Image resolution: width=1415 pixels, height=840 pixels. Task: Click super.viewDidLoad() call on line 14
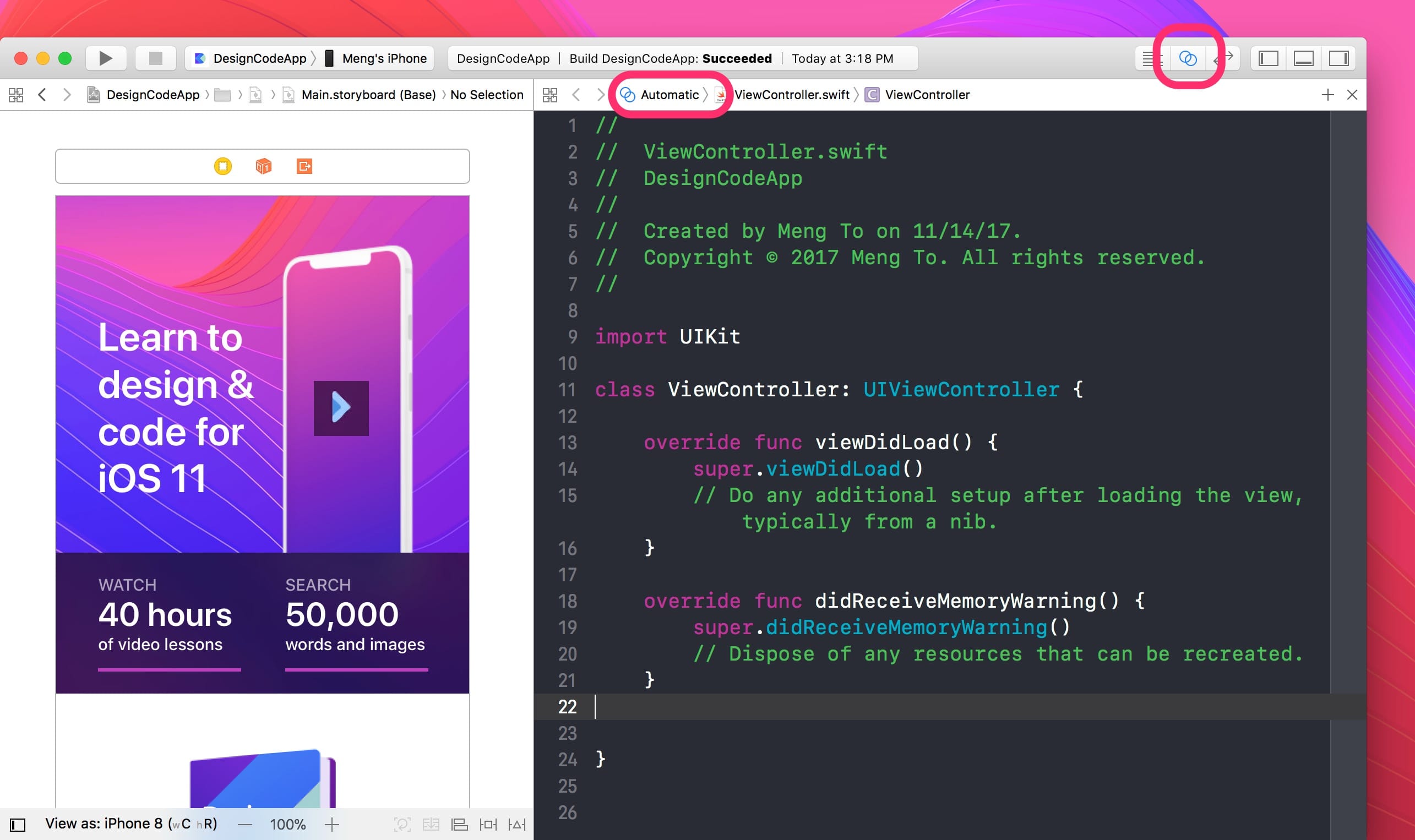click(x=808, y=469)
